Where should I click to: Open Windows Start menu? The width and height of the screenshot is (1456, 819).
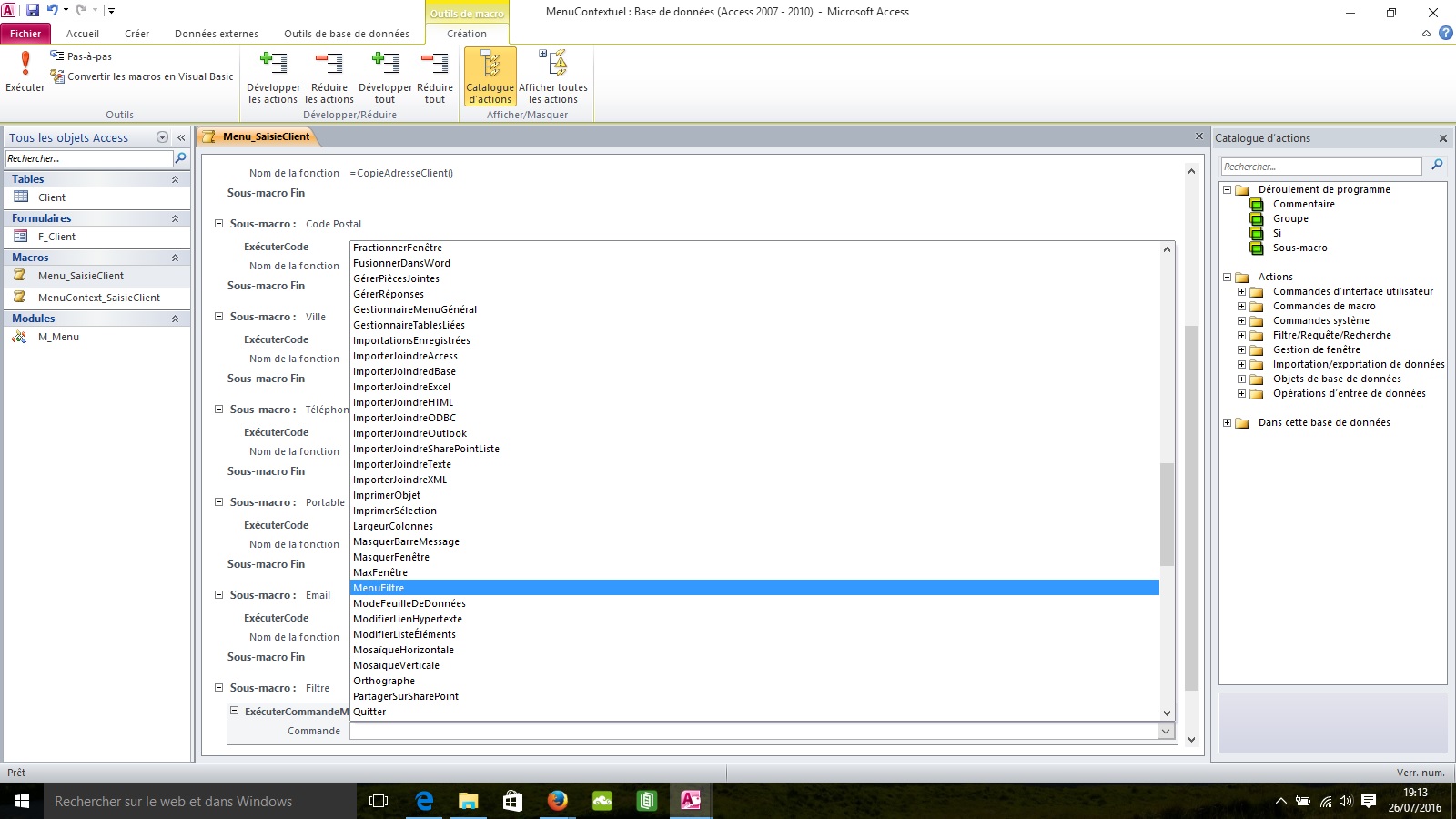coord(22,801)
